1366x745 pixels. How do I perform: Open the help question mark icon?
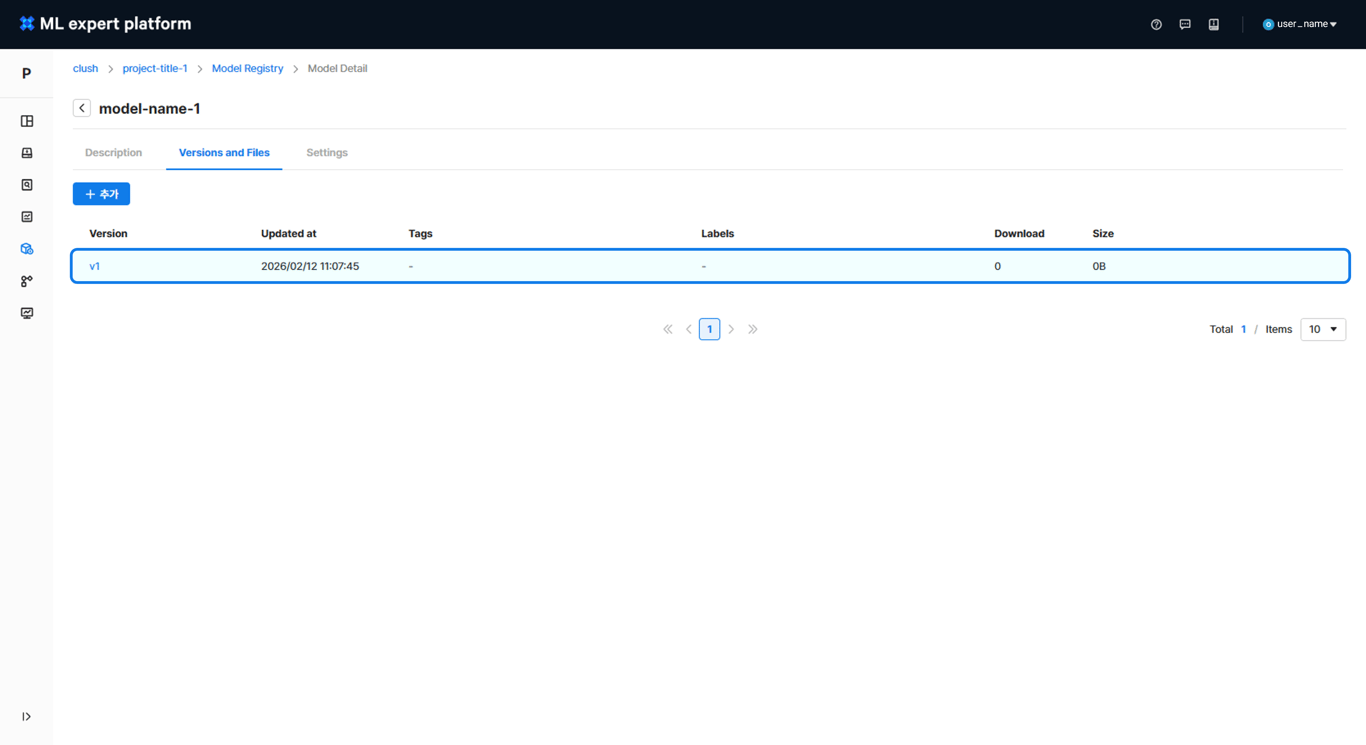coord(1156,24)
